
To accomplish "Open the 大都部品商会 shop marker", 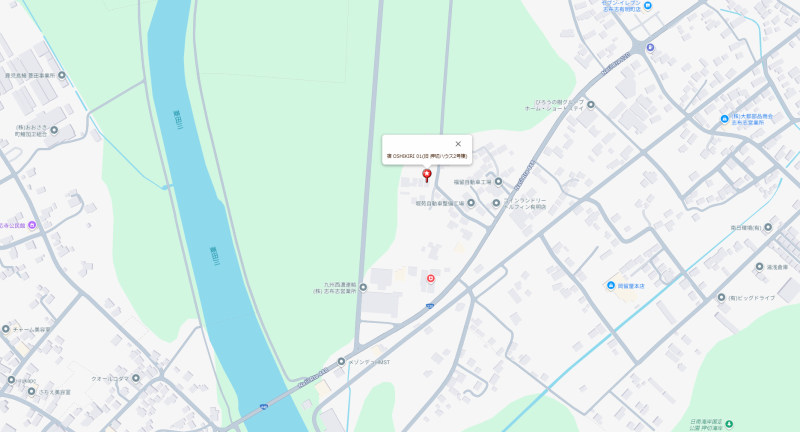I will coord(724,119).
